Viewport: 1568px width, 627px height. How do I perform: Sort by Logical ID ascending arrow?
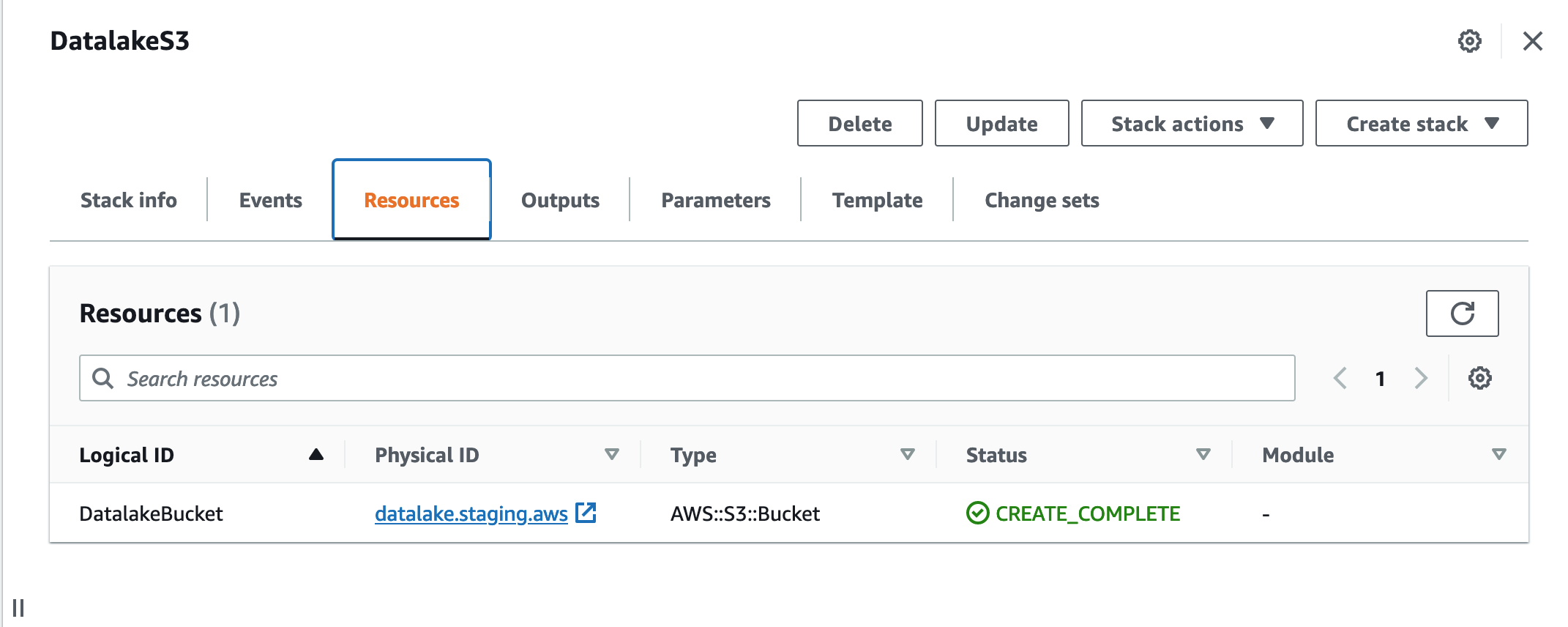[316, 455]
